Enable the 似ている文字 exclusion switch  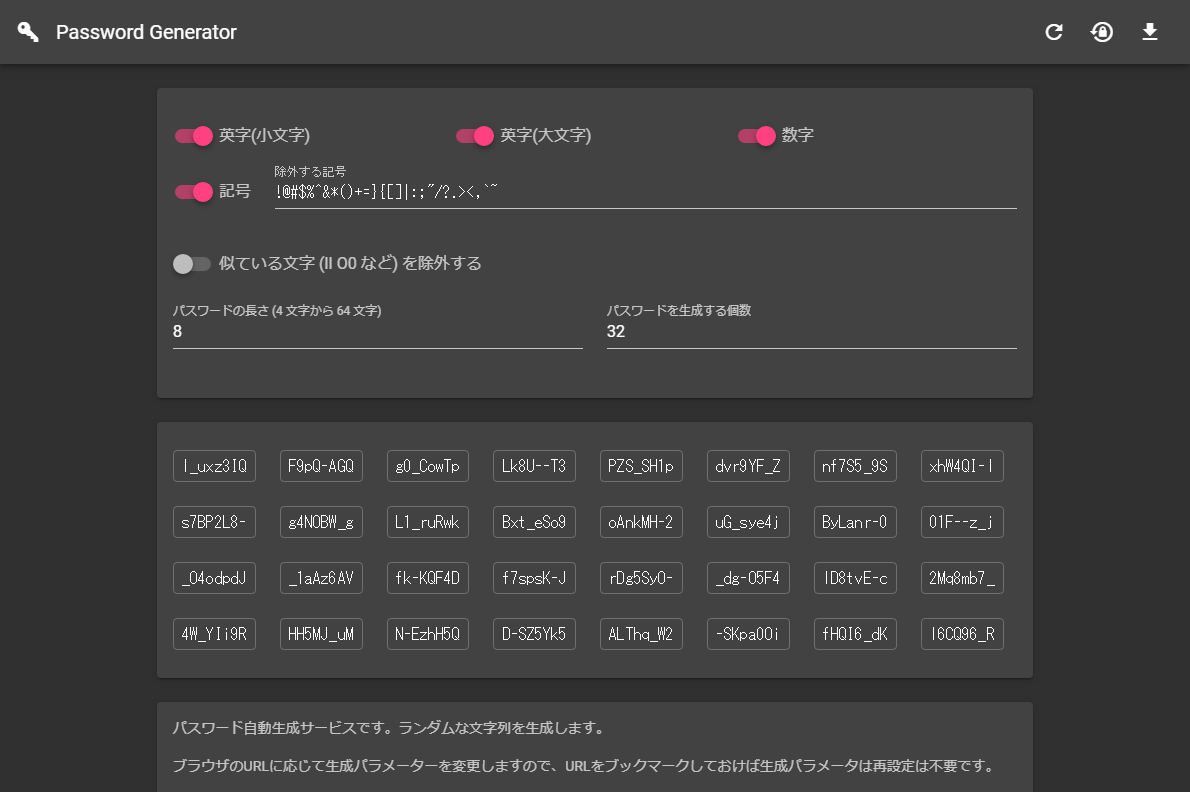pos(192,264)
